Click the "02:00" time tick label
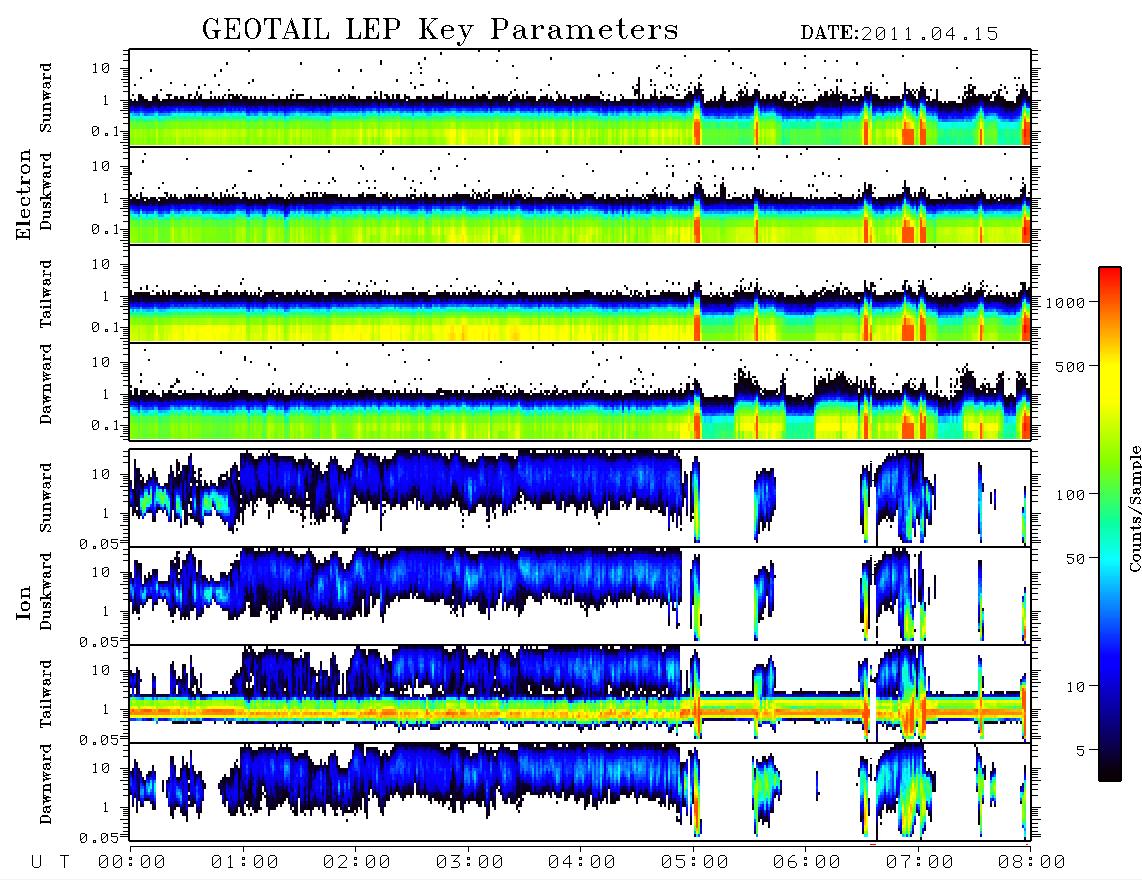 pyautogui.click(x=357, y=862)
